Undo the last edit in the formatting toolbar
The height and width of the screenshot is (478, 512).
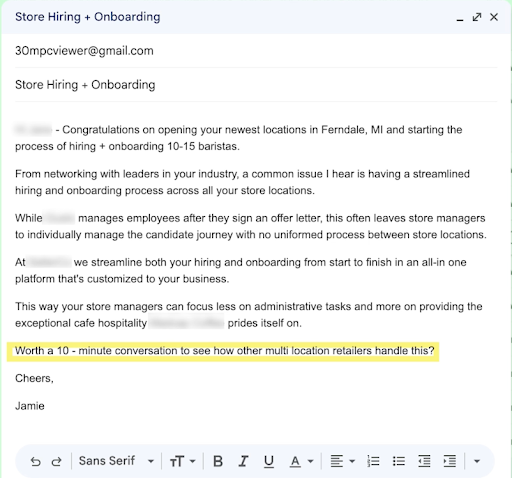(35, 461)
